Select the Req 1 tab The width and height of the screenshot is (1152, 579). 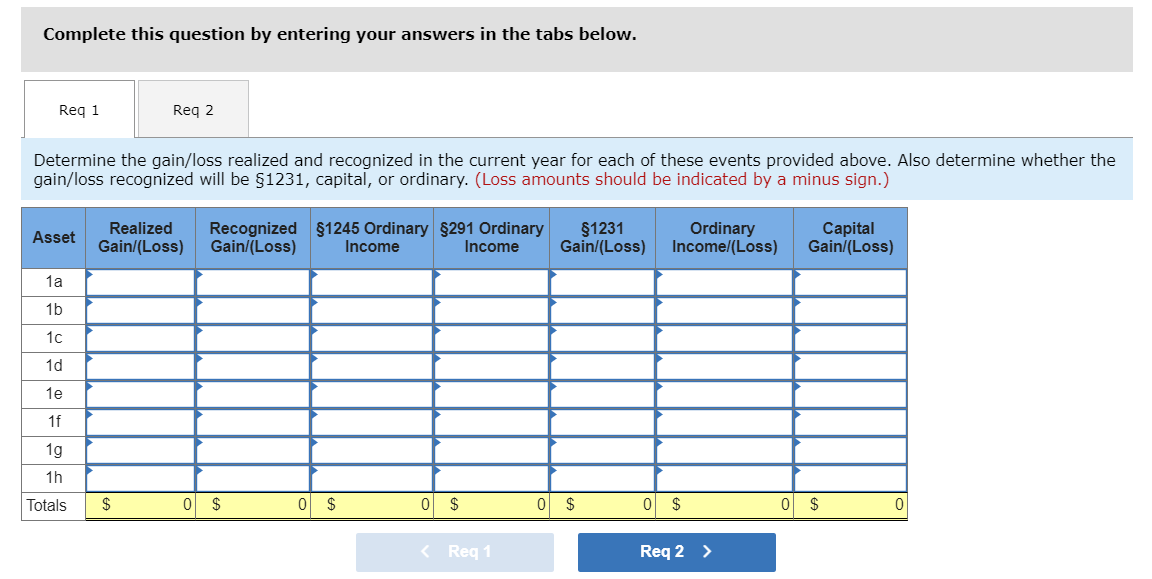[x=78, y=109]
